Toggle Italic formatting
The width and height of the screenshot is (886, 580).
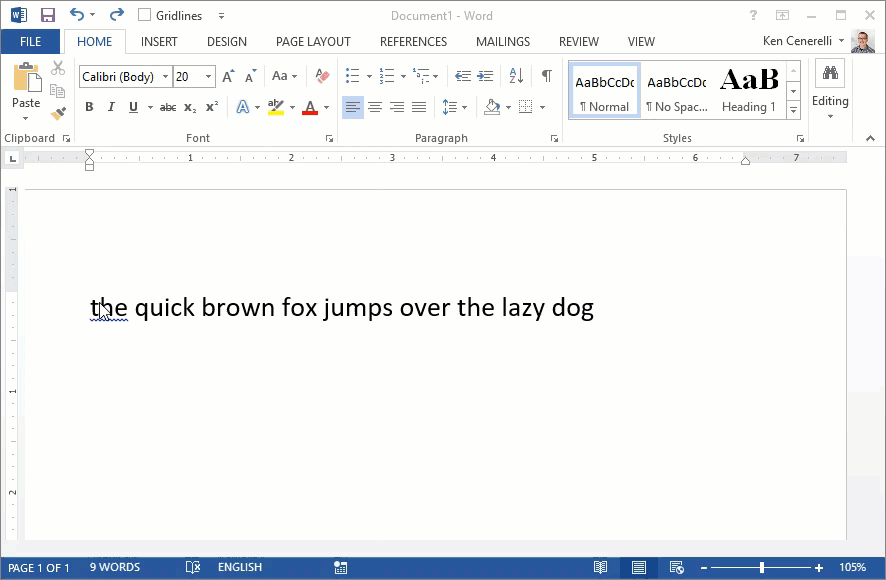pos(111,107)
